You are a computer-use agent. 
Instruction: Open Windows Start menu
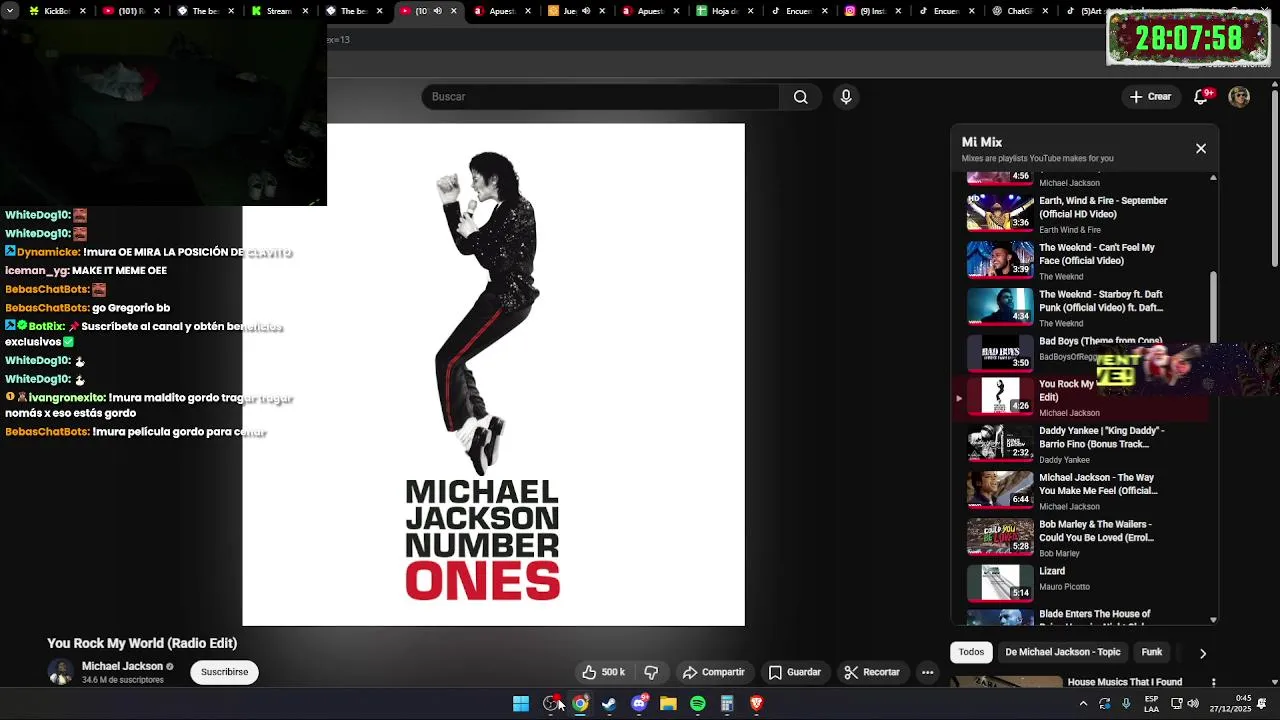521,704
